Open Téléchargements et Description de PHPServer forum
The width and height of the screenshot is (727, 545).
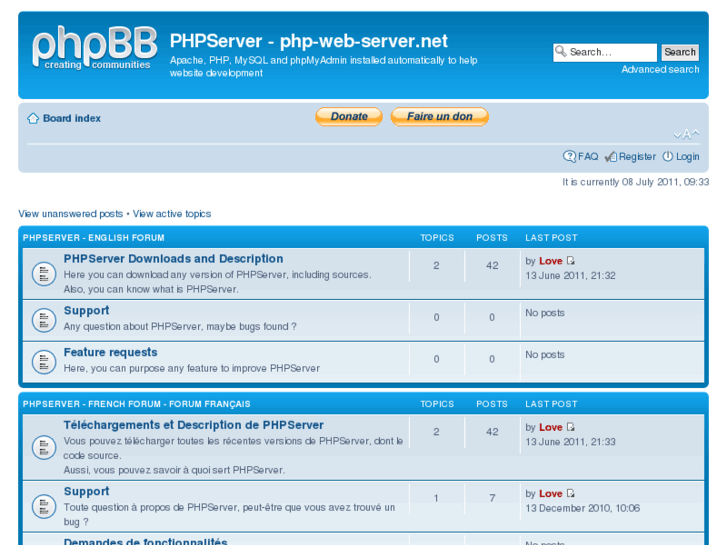pos(193,425)
